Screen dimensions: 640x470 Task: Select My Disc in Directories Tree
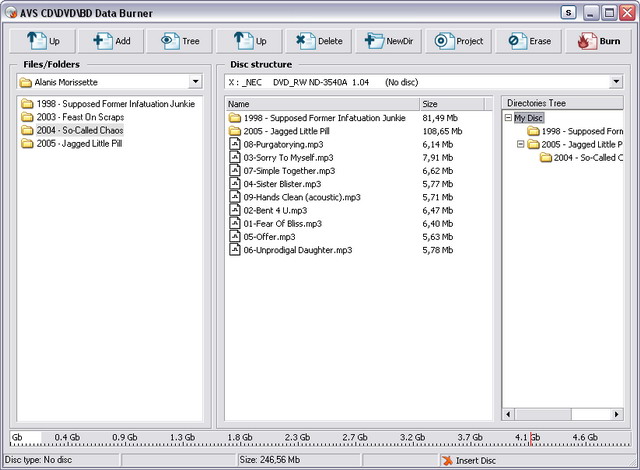pyautogui.click(x=529, y=118)
